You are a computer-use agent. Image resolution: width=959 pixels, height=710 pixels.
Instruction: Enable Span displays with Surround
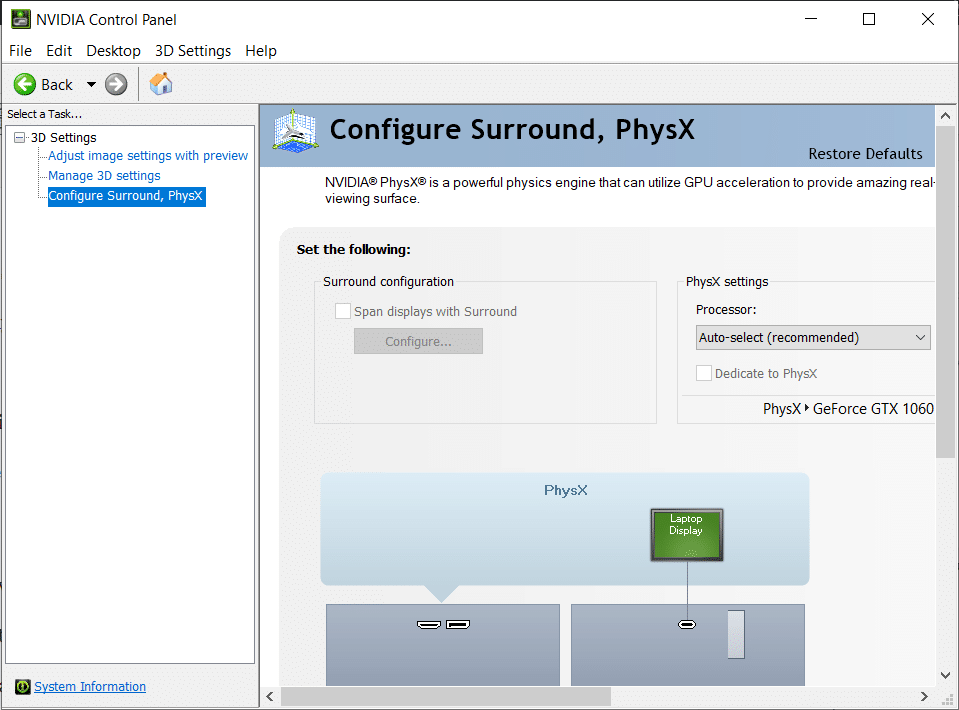[x=343, y=311]
